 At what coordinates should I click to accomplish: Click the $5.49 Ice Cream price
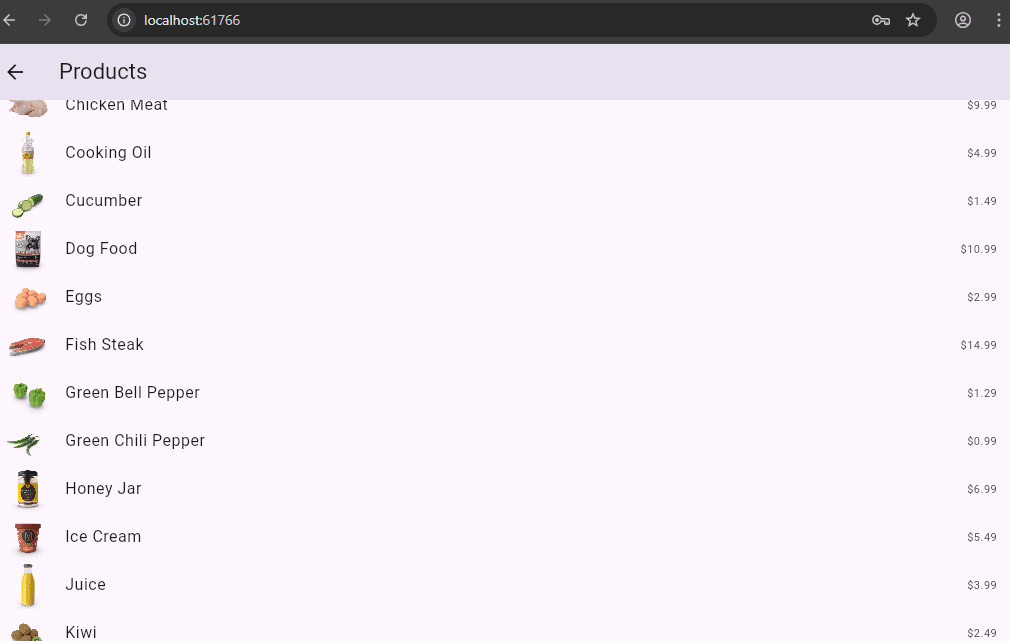click(982, 537)
